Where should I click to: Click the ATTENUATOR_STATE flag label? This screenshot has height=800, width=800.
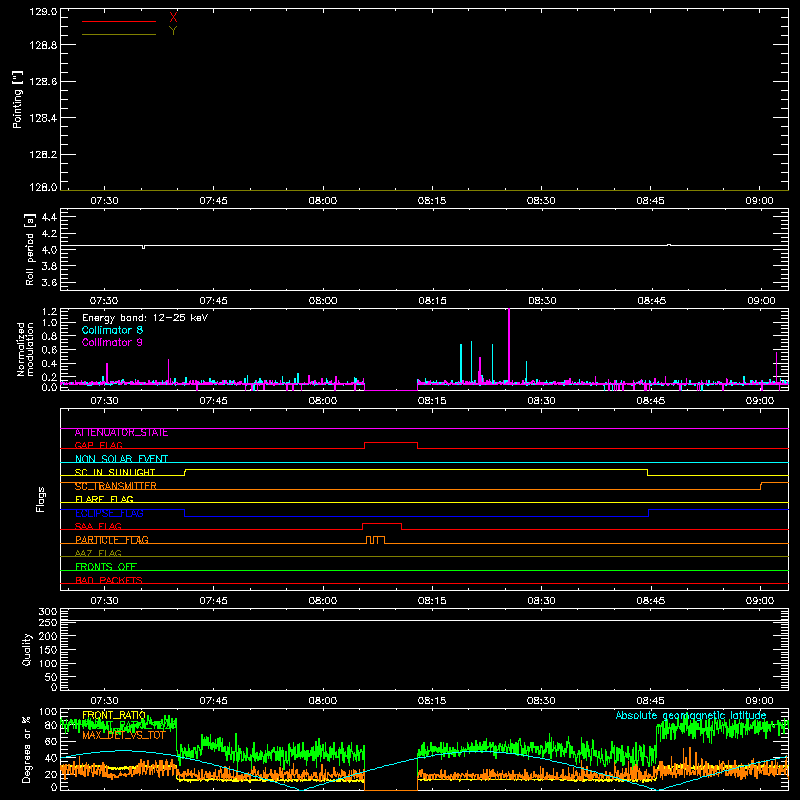coord(121,433)
